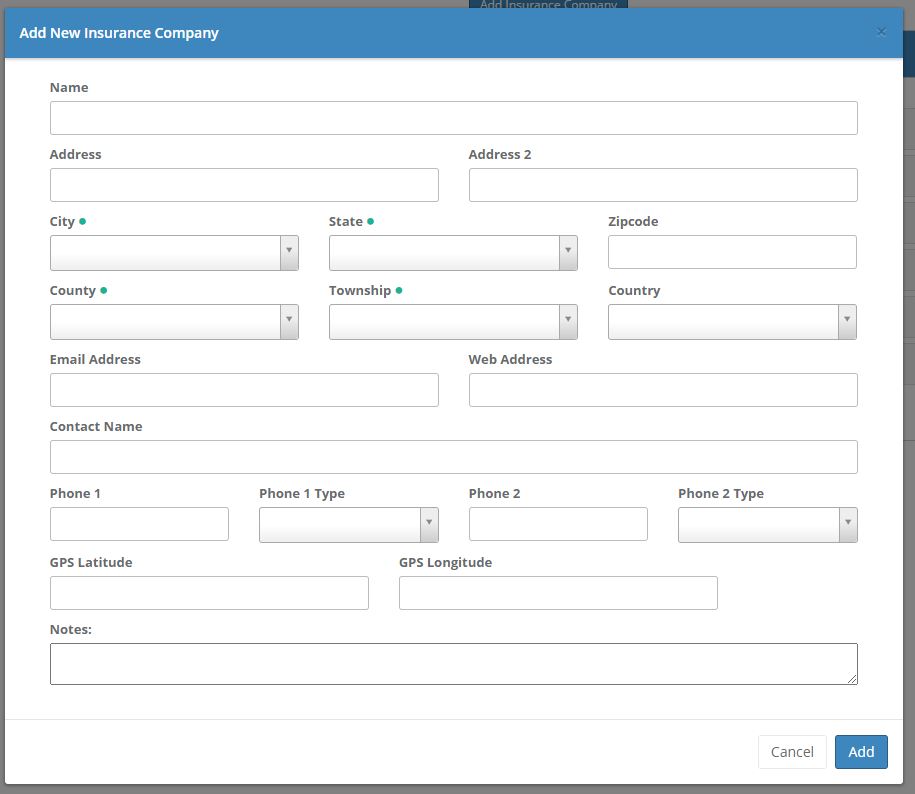Click into the Address 2 field
The width and height of the screenshot is (915, 794).
662,185
